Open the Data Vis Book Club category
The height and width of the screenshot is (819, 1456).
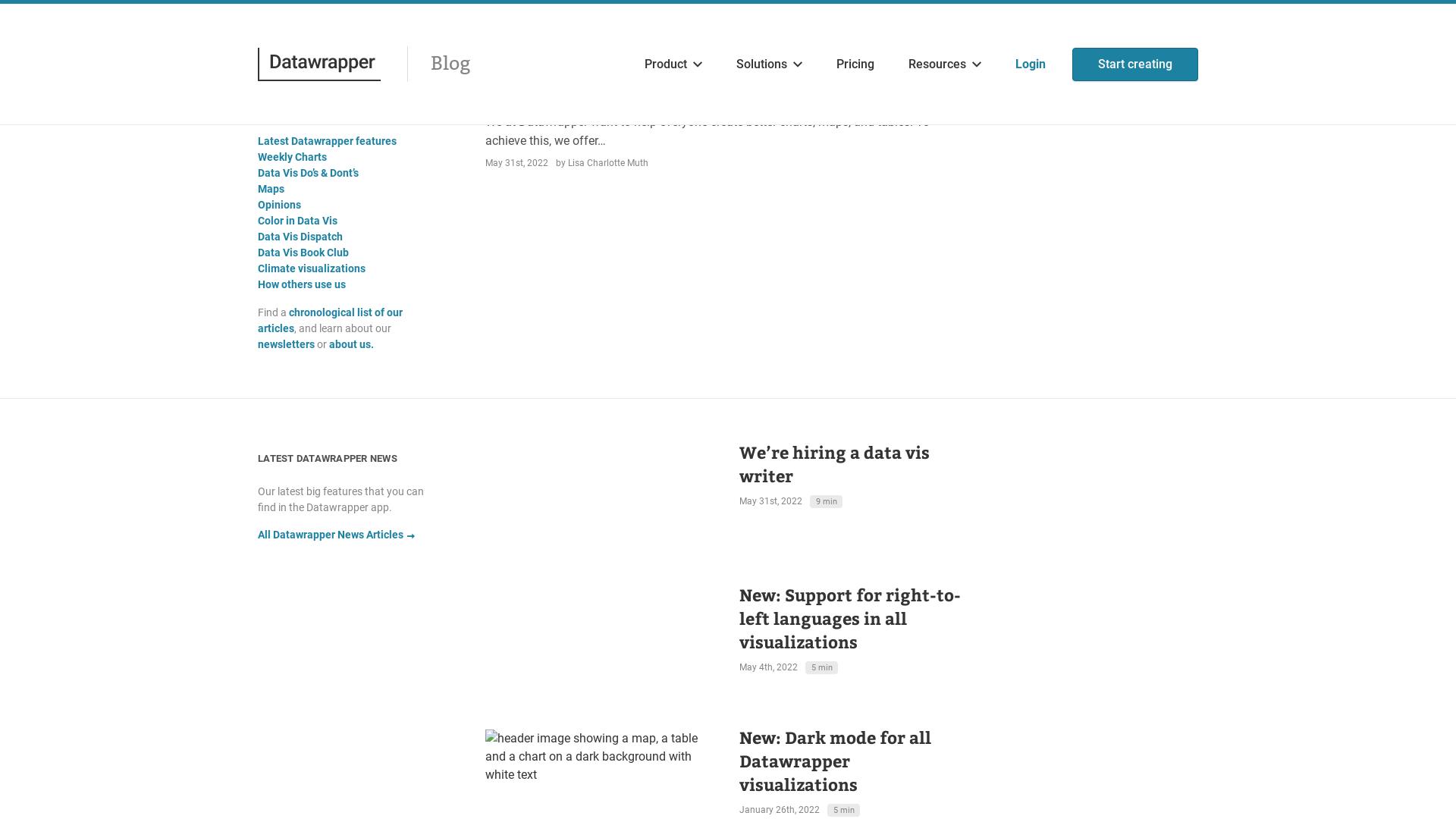(x=303, y=253)
